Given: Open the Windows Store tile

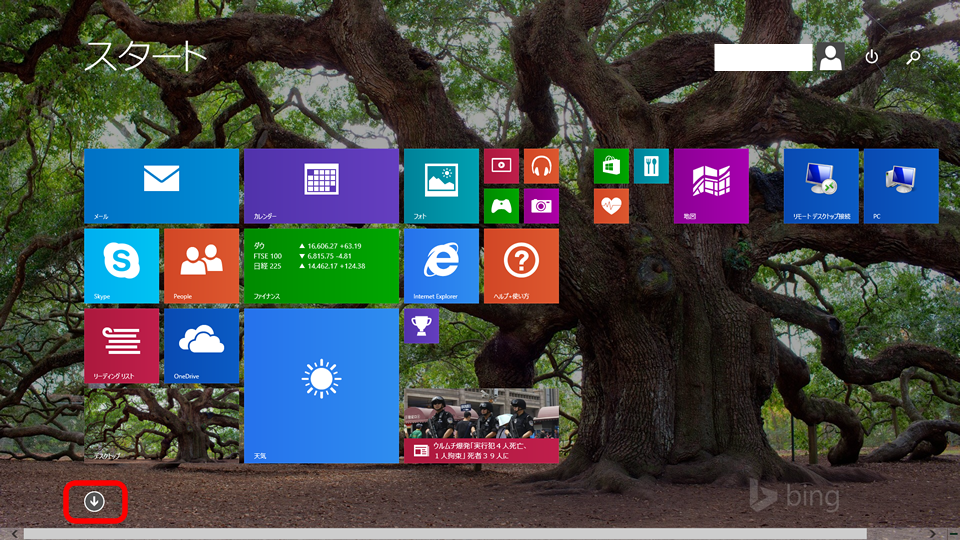Looking at the screenshot, I should pos(611,166).
